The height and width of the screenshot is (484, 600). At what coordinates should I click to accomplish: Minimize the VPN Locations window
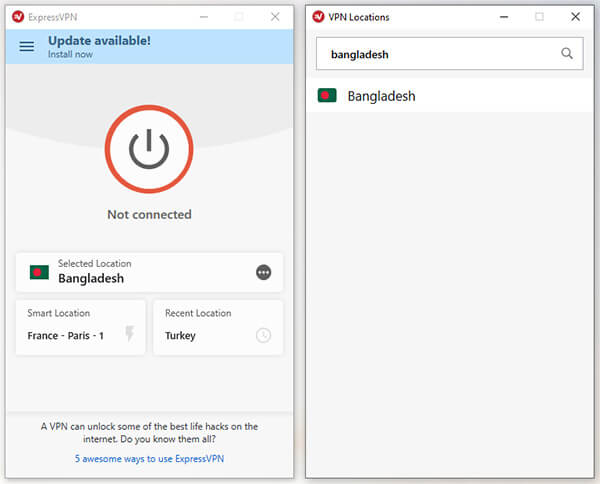[x=504, y=17]
